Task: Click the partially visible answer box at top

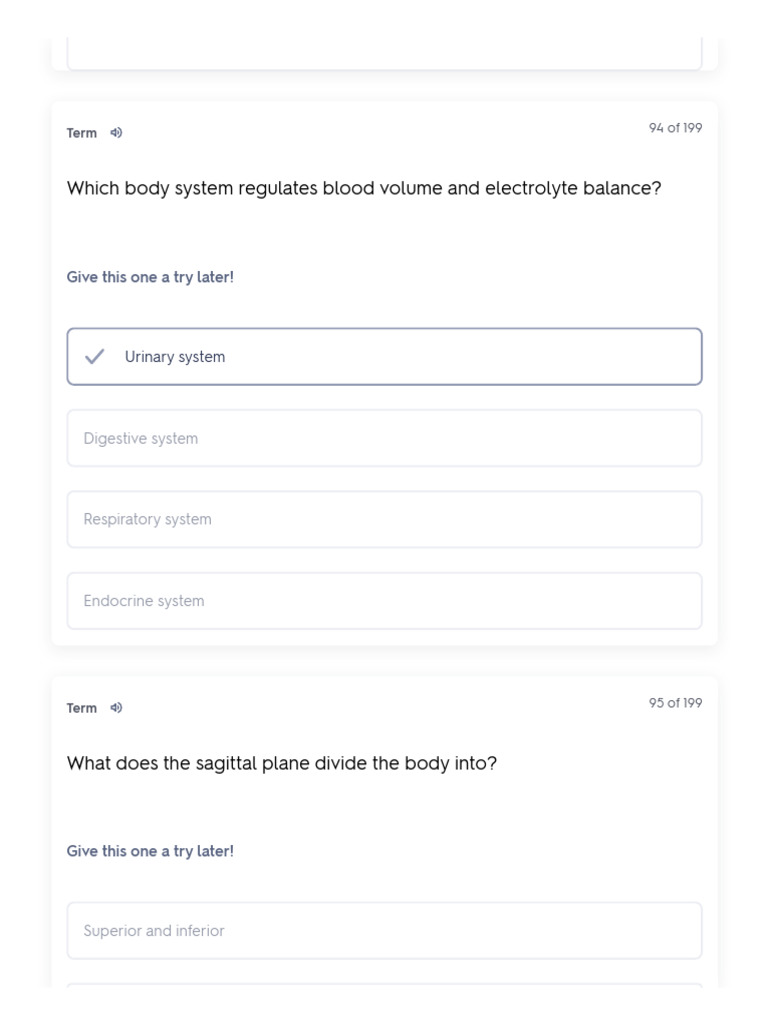Action: point(384,53)
